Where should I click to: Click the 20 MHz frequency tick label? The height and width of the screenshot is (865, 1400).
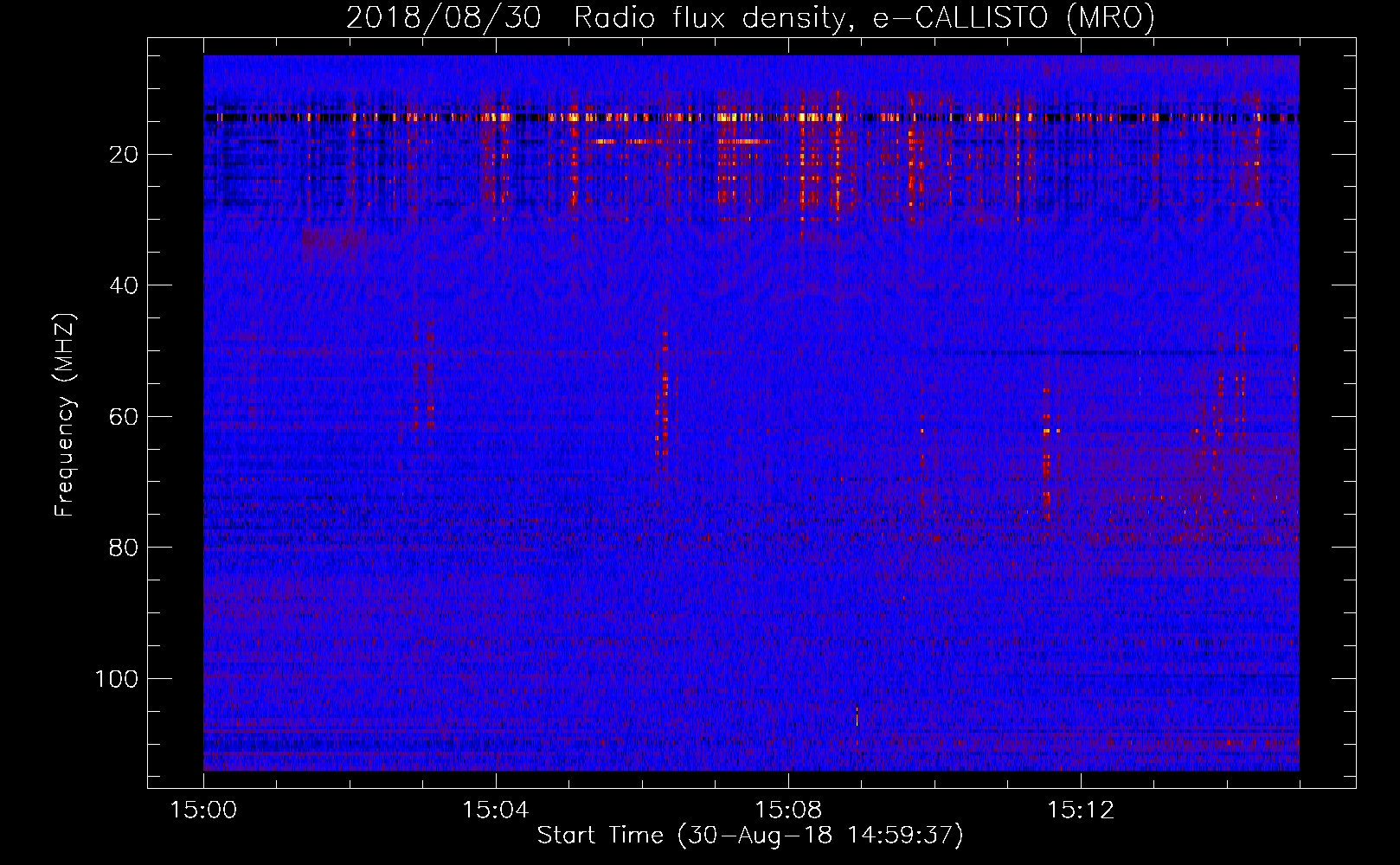pos(124,155)
